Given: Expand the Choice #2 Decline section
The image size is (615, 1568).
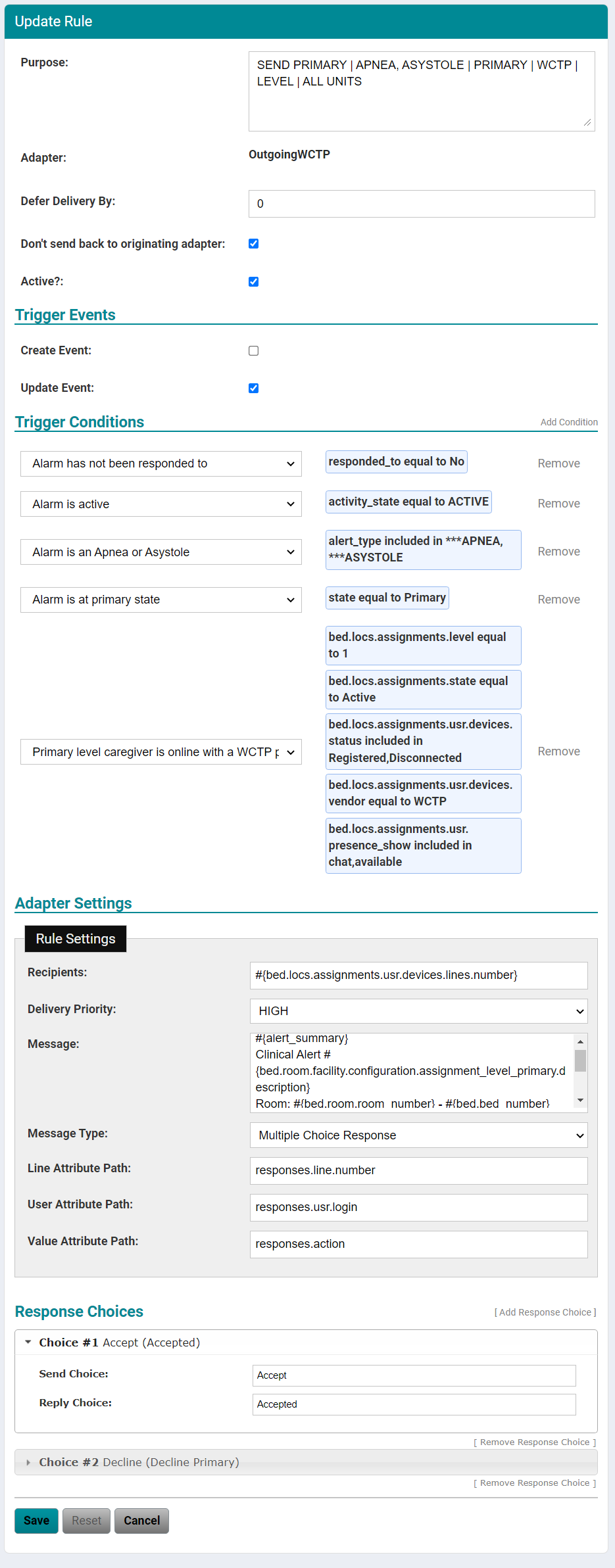Looking at the screenshot, I should pos(29,1462).
